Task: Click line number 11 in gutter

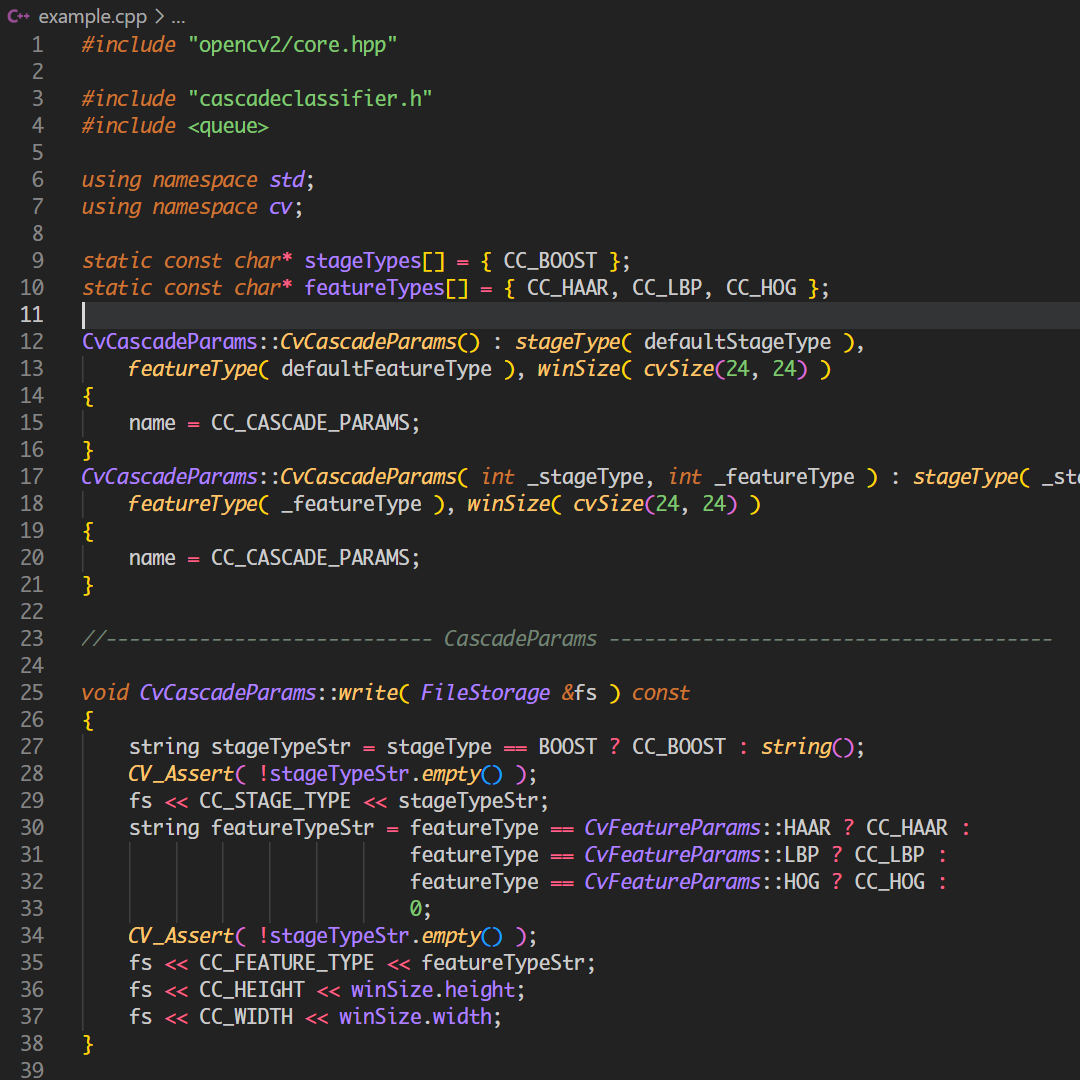Action: pyautogui.click(x=32, y=315)
